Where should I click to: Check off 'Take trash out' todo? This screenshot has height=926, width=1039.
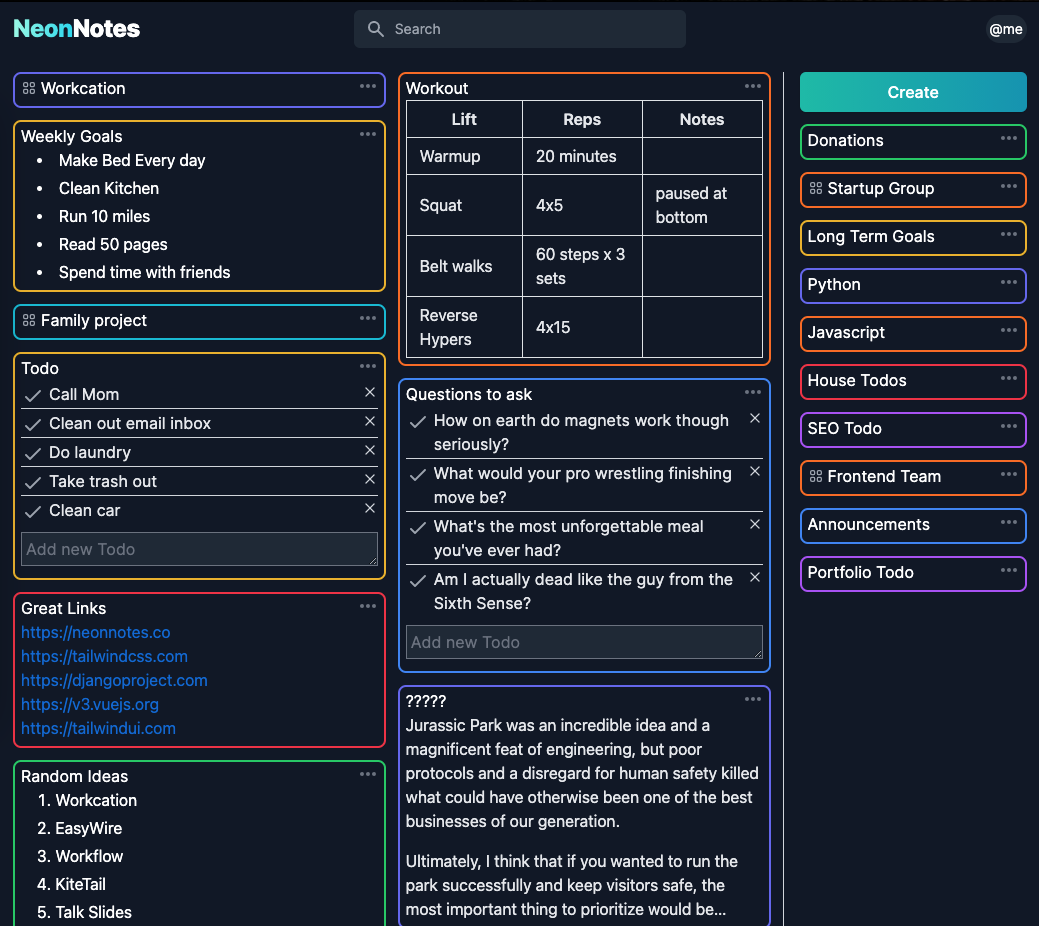tap(32, 482)
